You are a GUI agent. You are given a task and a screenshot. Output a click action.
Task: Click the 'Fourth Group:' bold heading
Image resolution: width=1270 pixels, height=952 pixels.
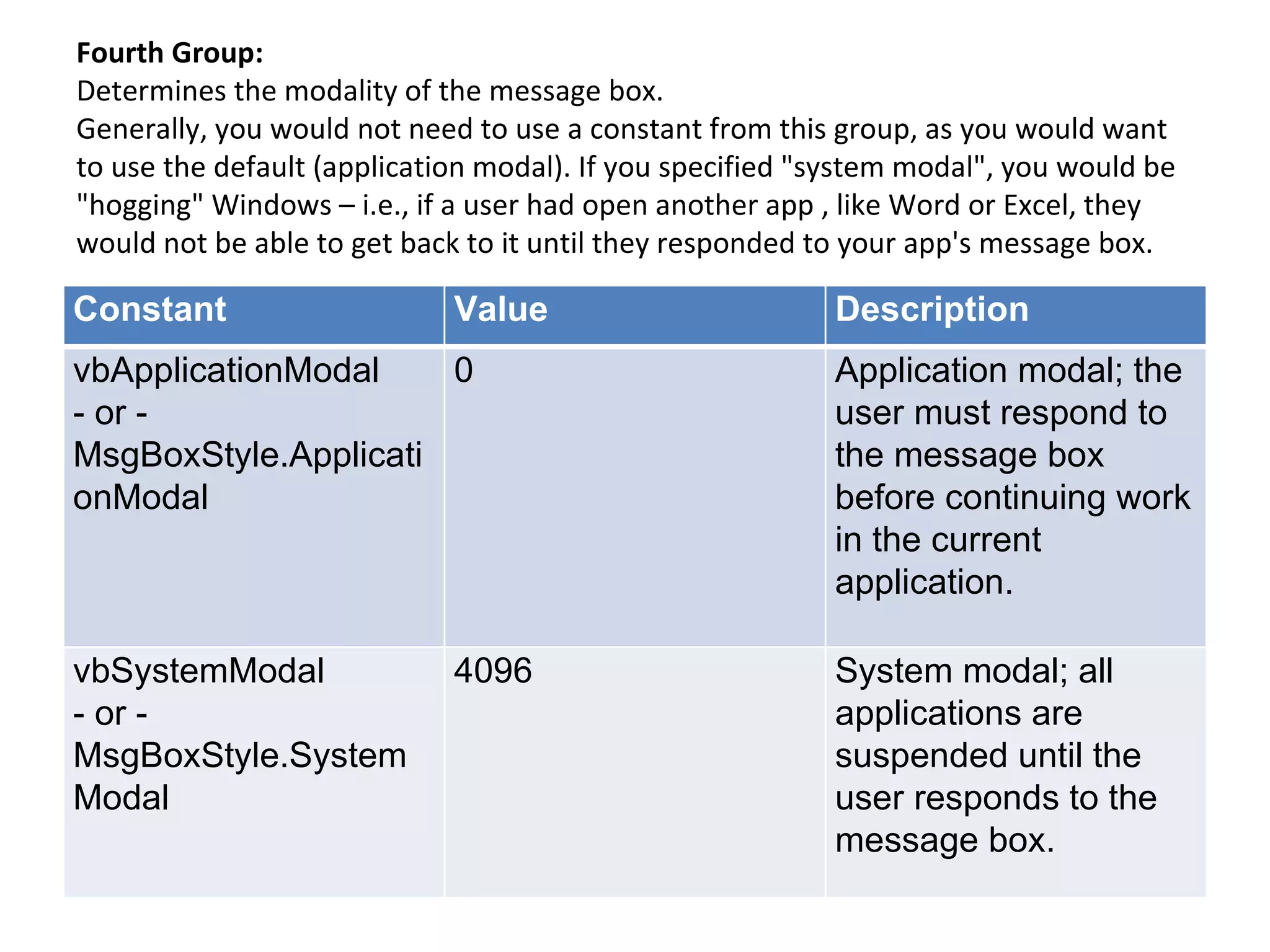(169, 53)
